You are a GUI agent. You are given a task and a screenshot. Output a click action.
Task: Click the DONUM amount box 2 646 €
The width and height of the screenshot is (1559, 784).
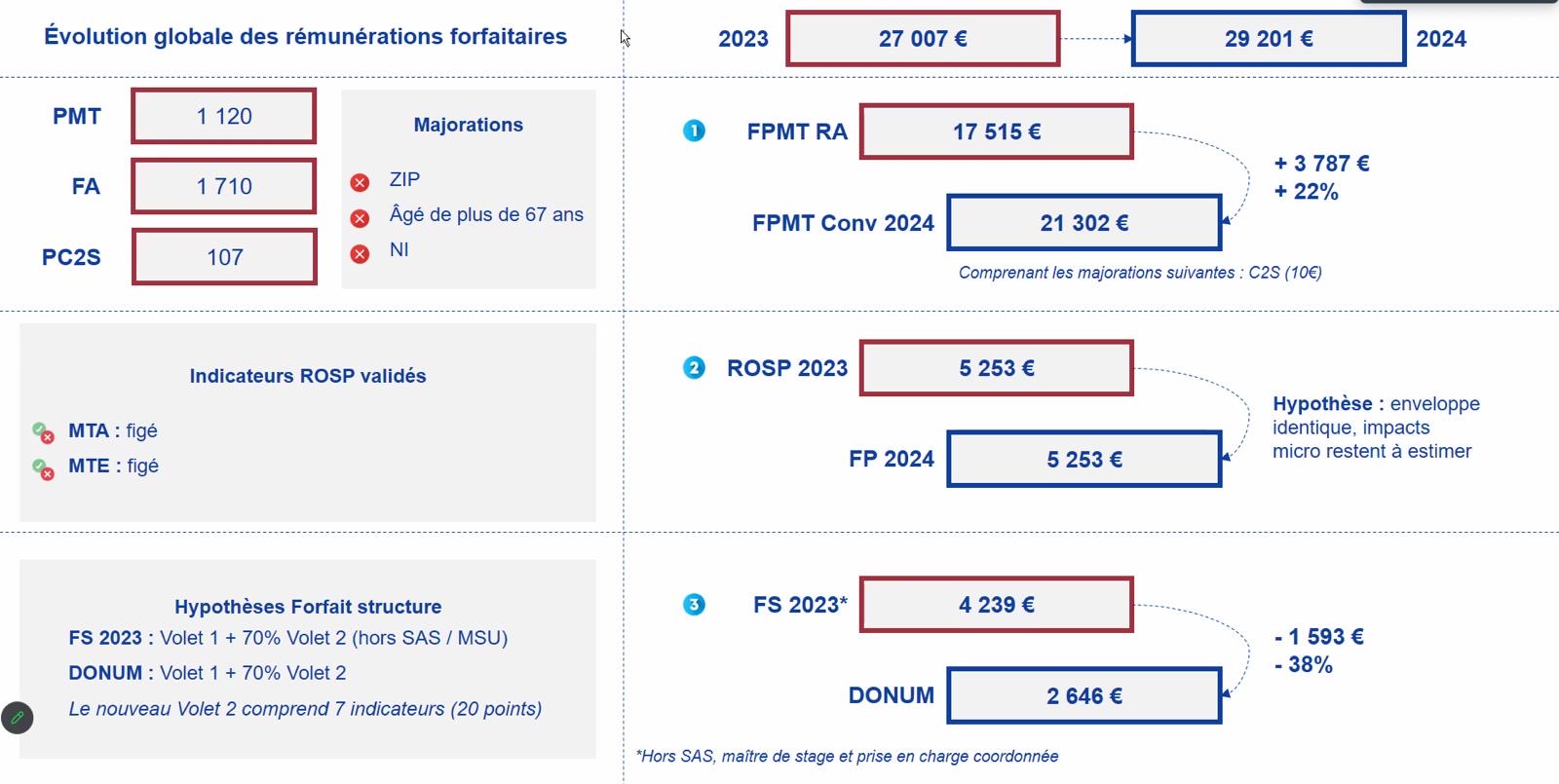[1084, 695]
